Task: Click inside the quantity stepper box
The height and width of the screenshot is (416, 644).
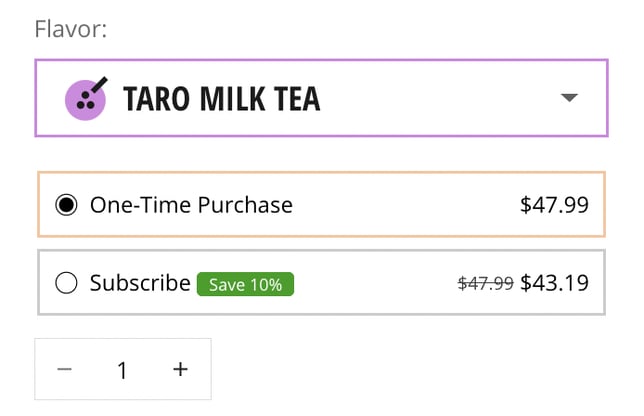Action: (x=123, y=369)
